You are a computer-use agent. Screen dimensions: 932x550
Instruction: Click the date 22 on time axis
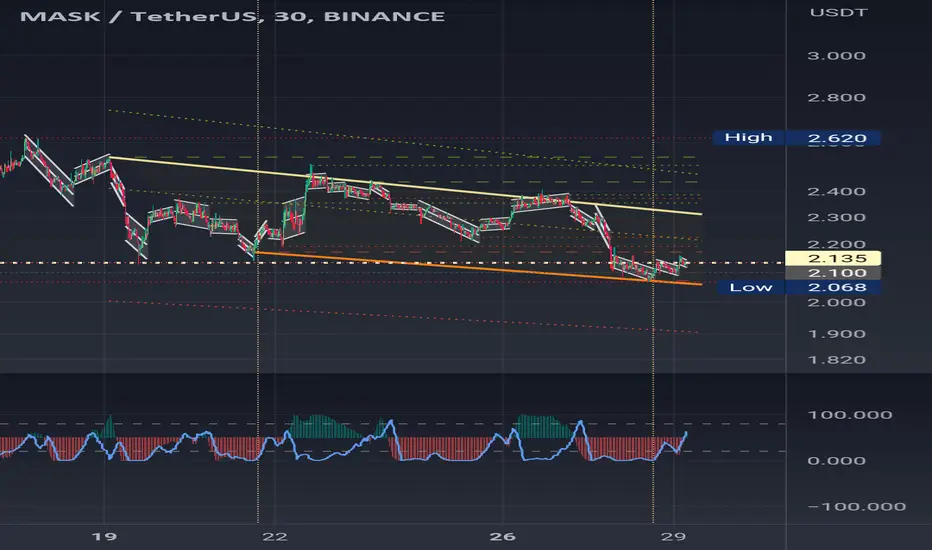click(275, 537)
